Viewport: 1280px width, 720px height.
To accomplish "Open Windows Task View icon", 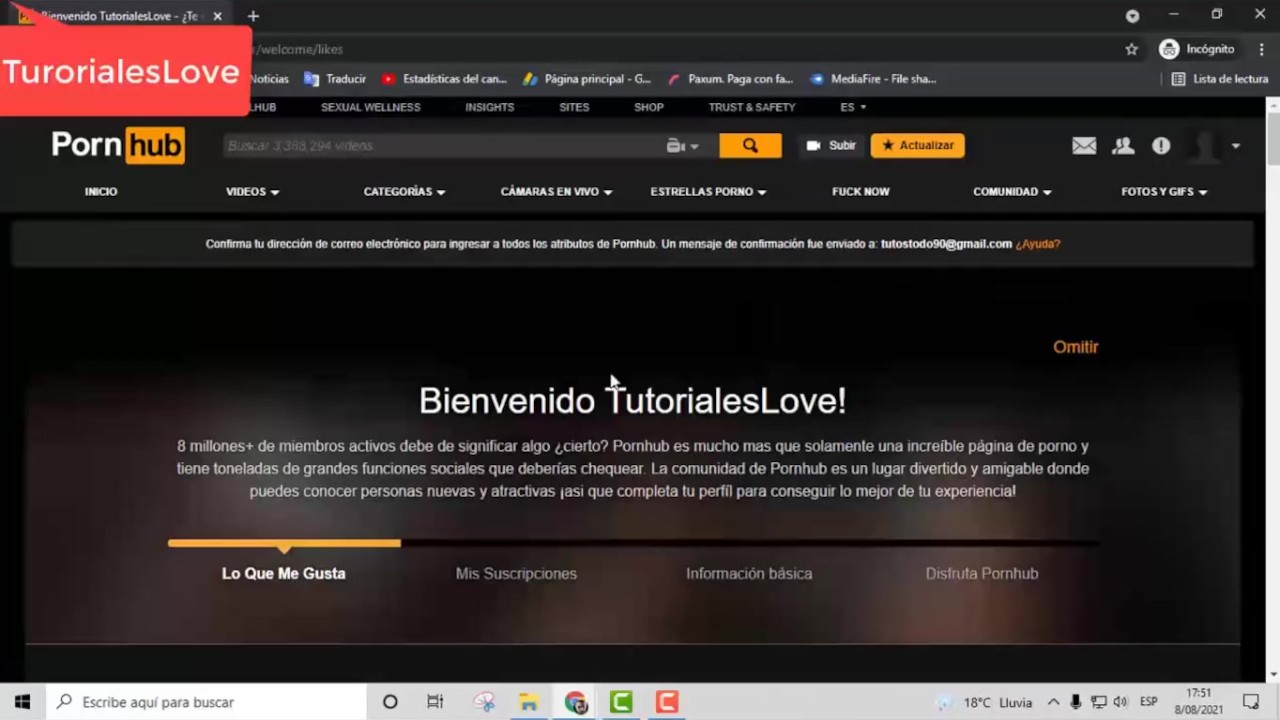I will (435, 702).
